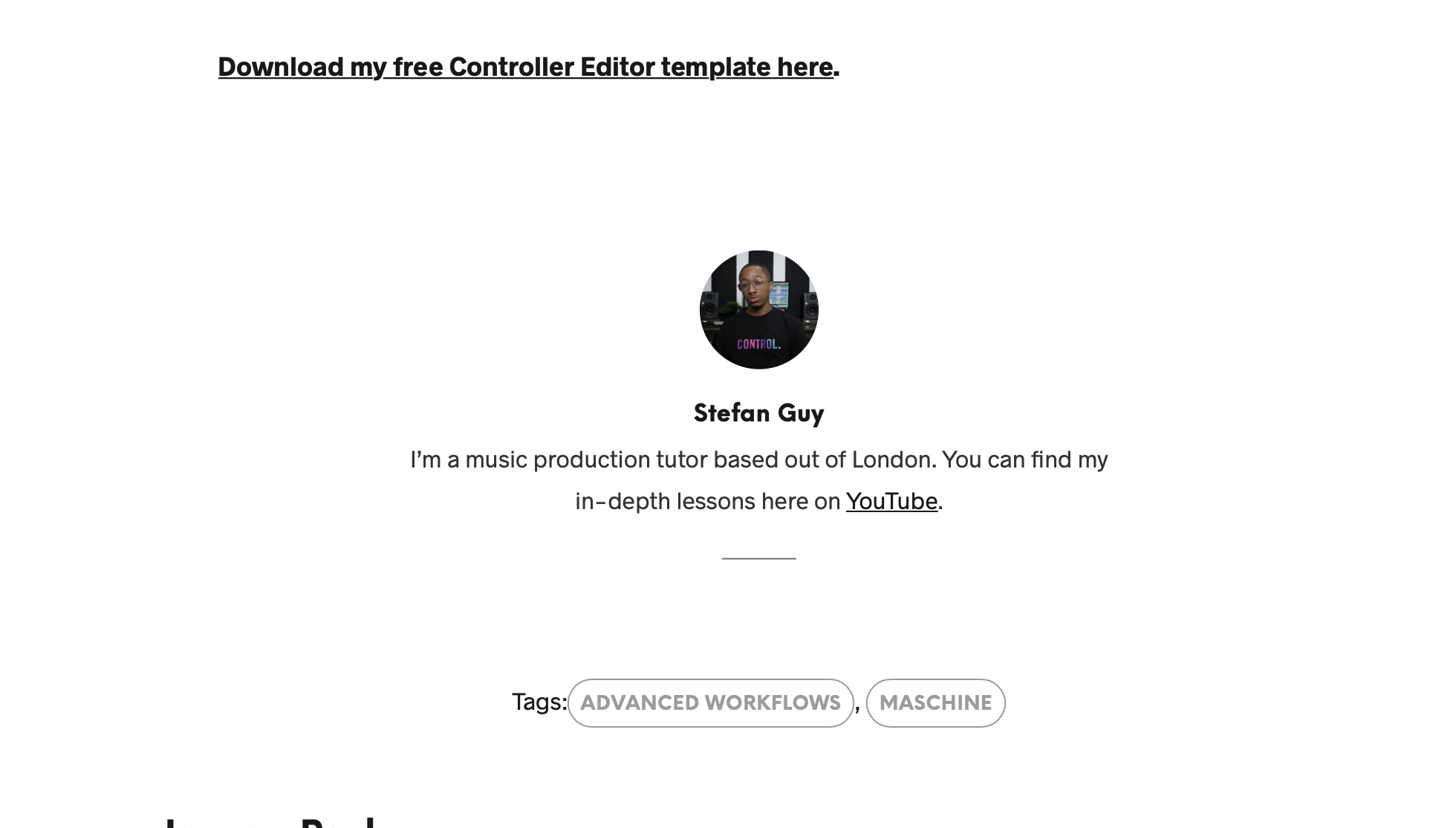Image resolution: width=1456 pixels, height=828 pixels.
Task: Click the CONTROL. logo on the avatar shirt
Action: (x=758, y=344)
